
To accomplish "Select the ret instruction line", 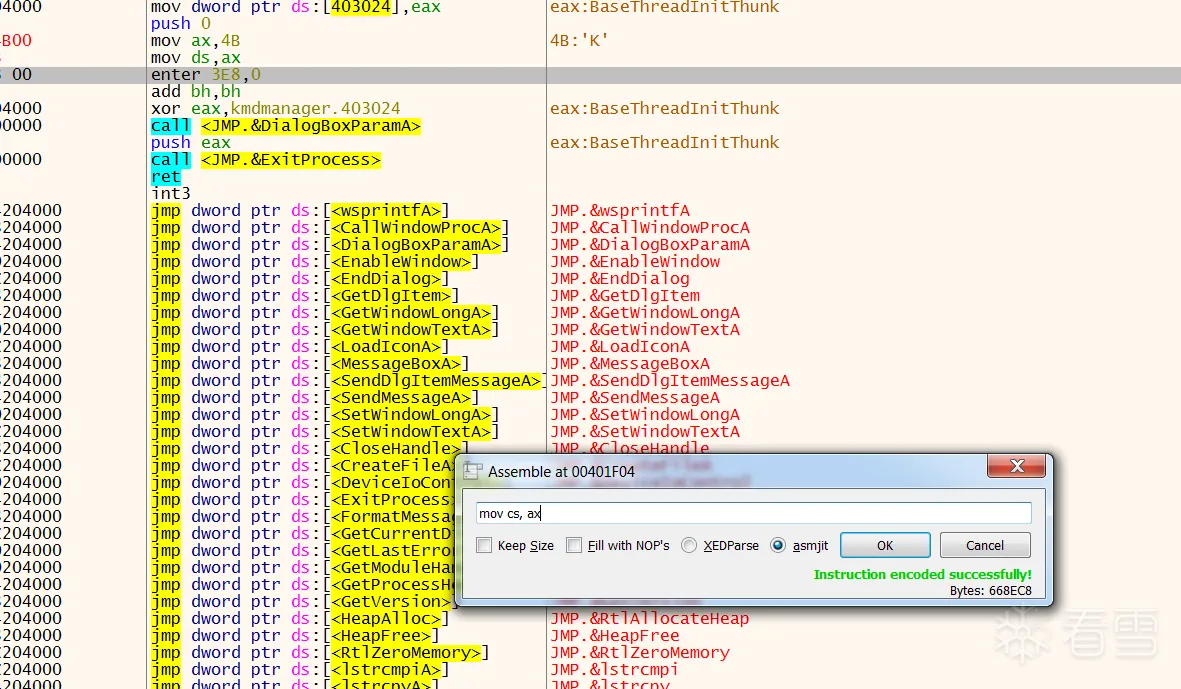I will pyautogui.click(x=166, y=177).
